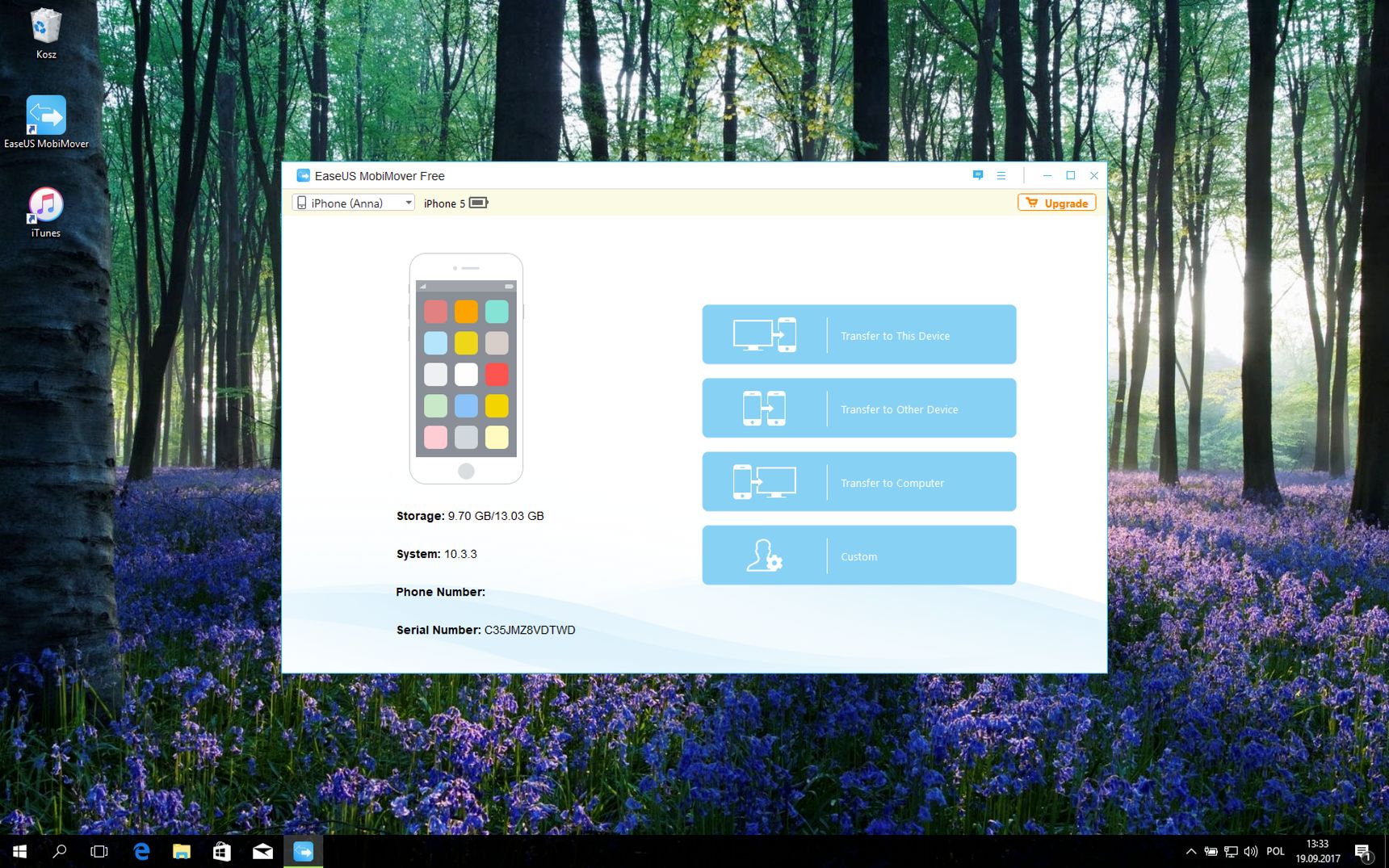
Task: Open Microsoft Store from taskbar
Action: [222, 851]
